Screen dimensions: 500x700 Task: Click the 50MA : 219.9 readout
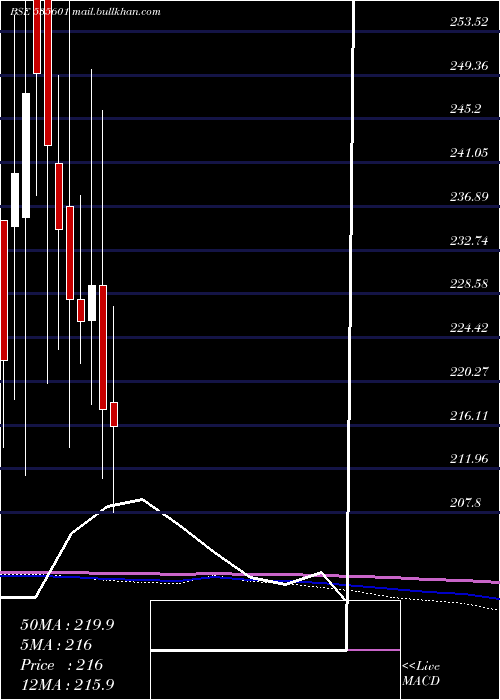pyautogui.click(x=67, y=625)
